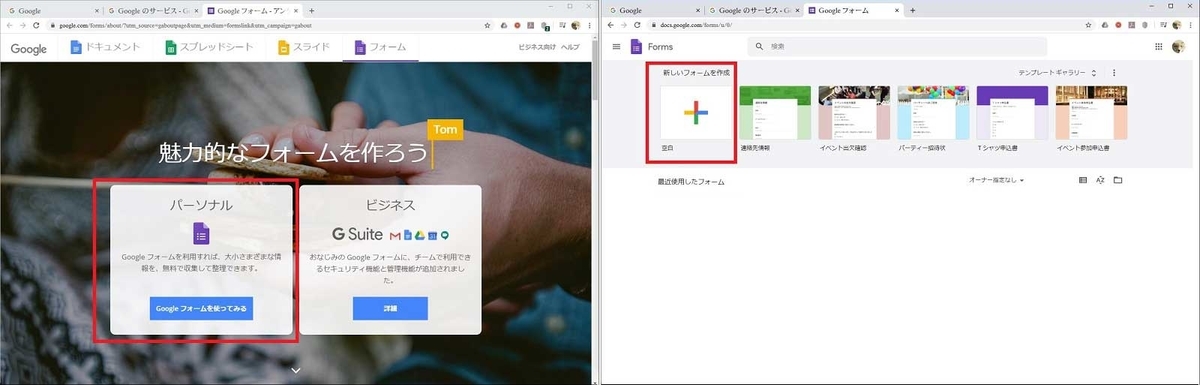Click profile avatar in right window Chrome toolbar
The height and width of the screenshot is (385, 1200).
point(1177,25)
